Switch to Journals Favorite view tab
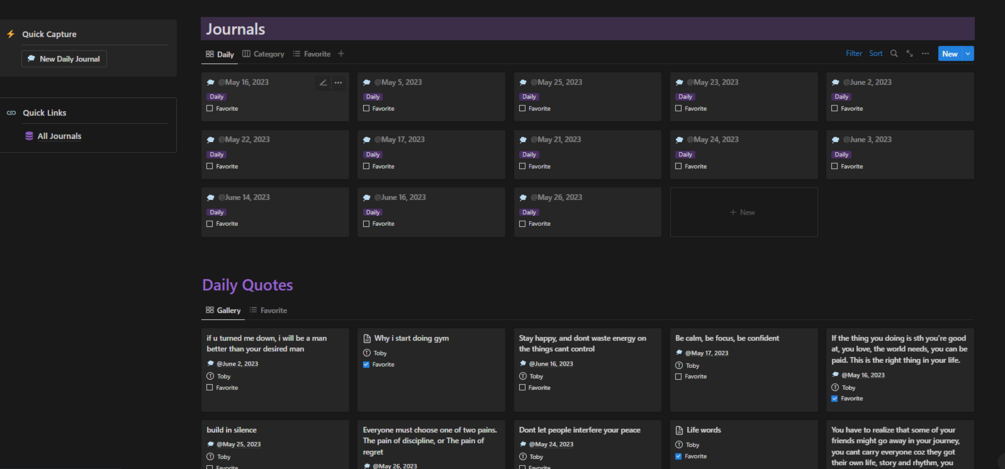The height and width of the screenshot is (469, 1005). click(311, 54)
